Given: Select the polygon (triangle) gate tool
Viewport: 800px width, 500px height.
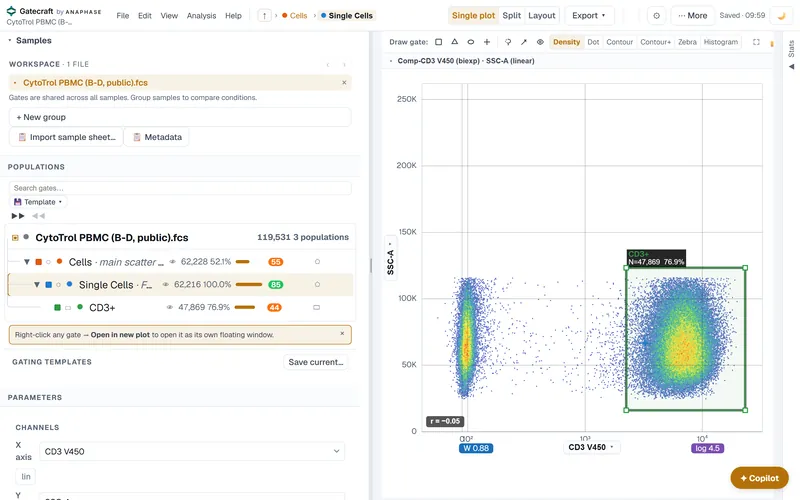Looking at the screenshot, I should [455, 42].
